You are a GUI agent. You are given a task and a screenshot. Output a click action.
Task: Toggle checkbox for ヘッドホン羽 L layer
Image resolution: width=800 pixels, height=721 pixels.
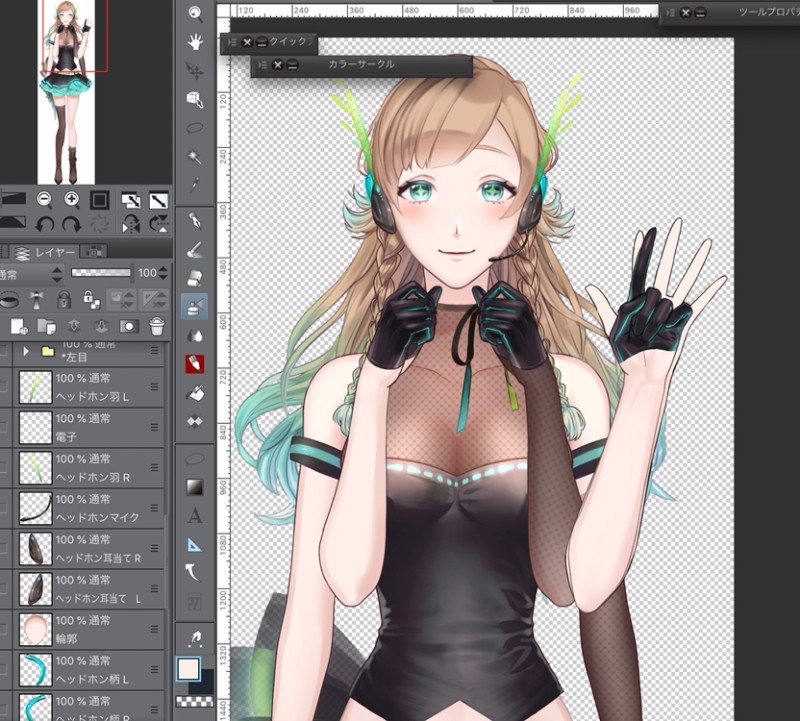point(3,387)
